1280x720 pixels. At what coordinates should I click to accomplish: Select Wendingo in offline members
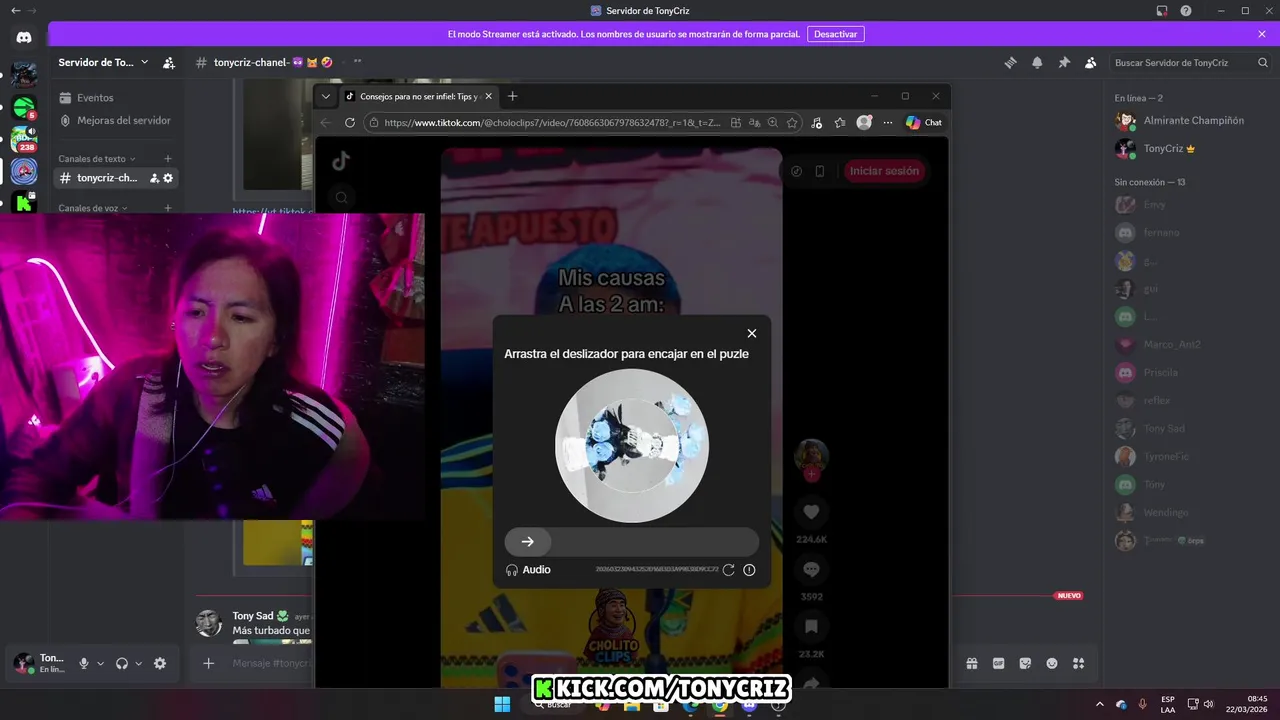1190,512
